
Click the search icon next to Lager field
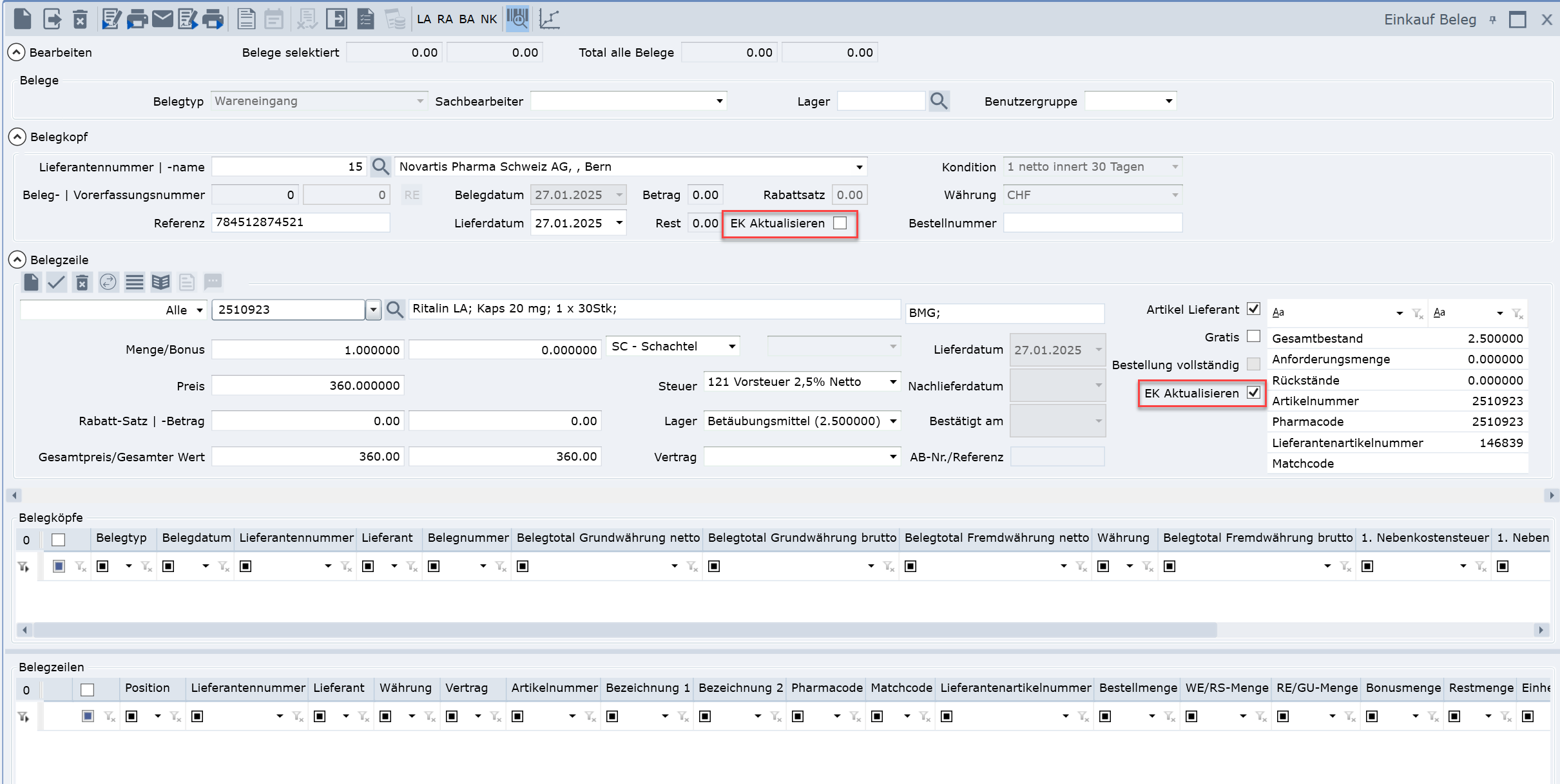939,101
